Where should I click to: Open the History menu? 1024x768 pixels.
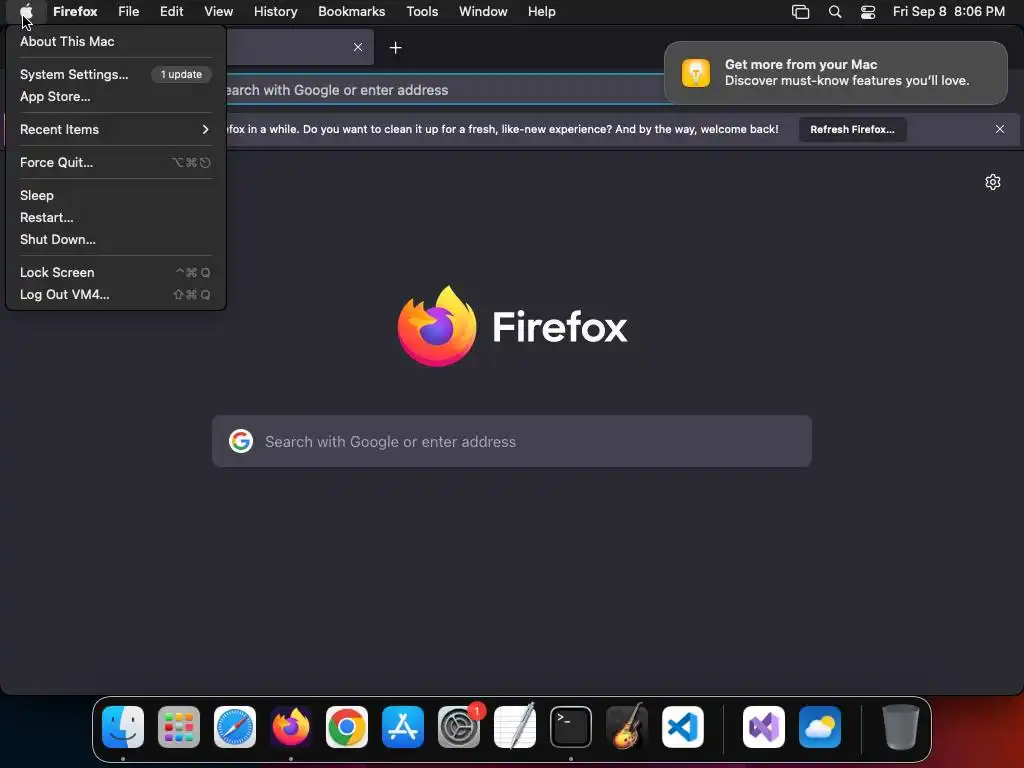point(276,12)
